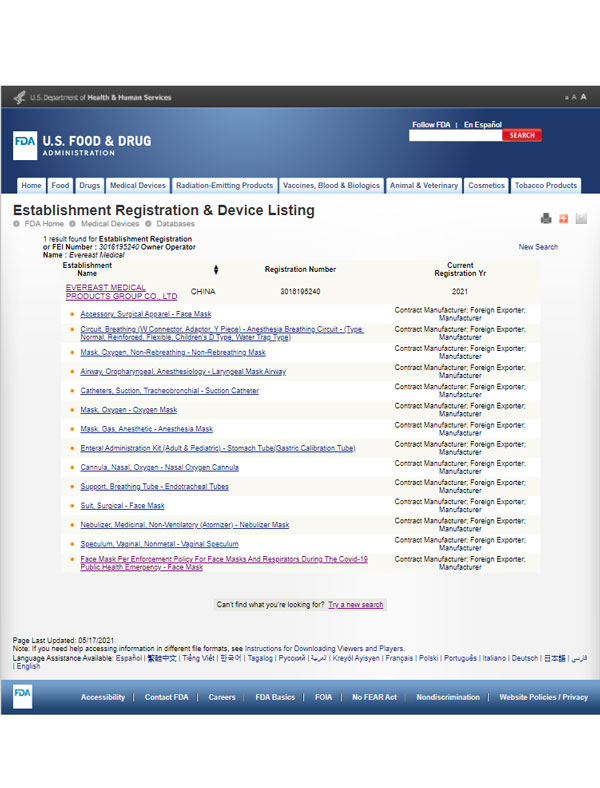Choose the largest text size A
The height and width of the screenshot is (788, 600).
click(583, 97)
